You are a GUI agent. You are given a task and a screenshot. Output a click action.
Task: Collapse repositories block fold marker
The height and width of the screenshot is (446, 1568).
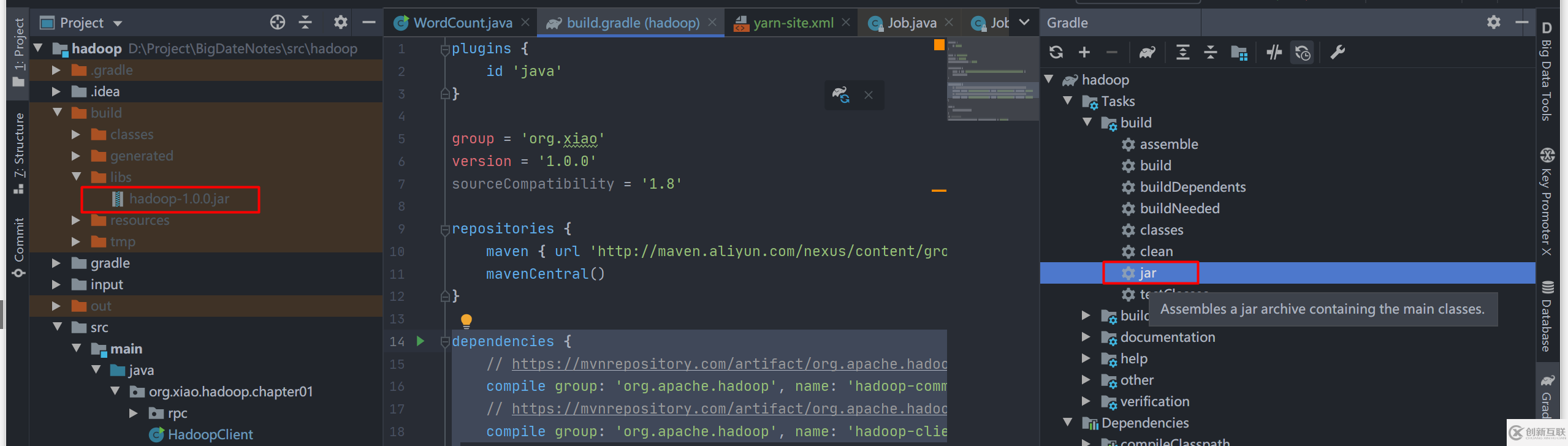445,229
